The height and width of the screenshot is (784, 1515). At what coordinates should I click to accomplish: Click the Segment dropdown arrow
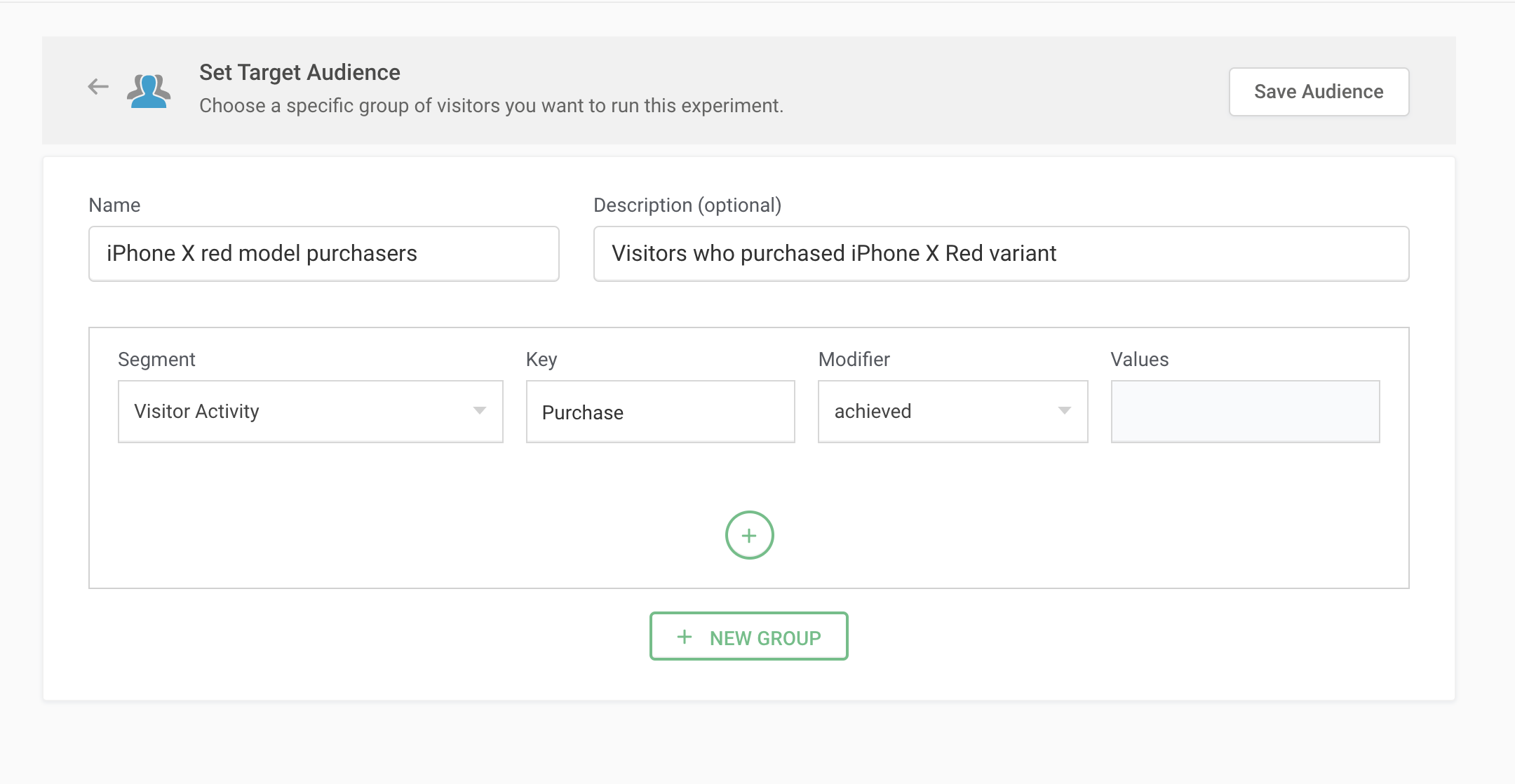coord(480,411)
